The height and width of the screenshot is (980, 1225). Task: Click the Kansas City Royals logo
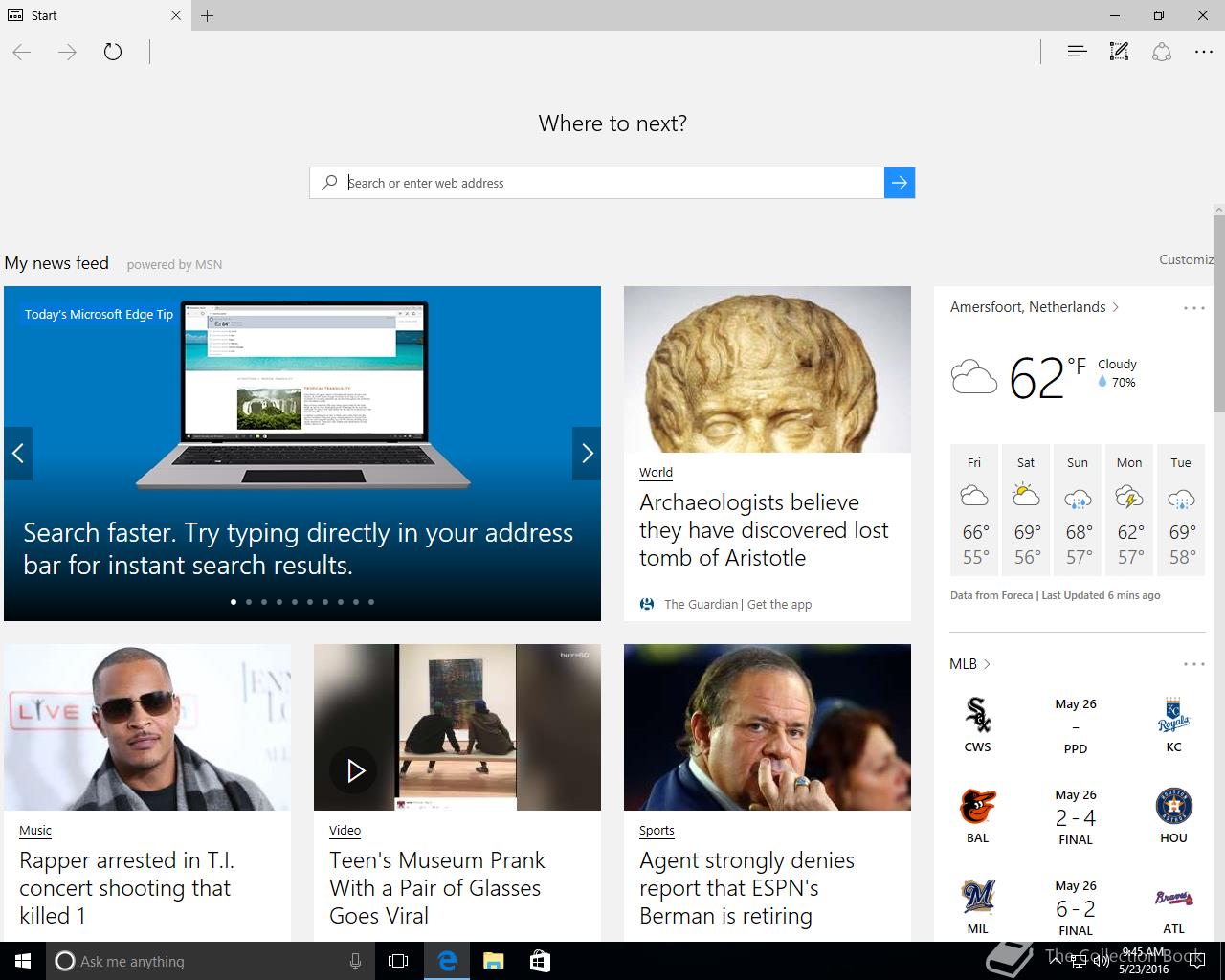pyautogui.click(x=1174, y=715)
